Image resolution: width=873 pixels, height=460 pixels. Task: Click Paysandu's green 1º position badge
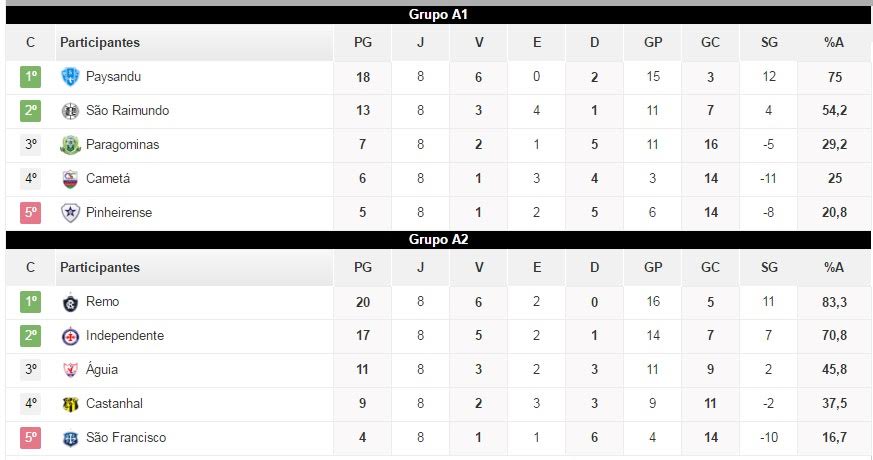[x=30, y=77]
